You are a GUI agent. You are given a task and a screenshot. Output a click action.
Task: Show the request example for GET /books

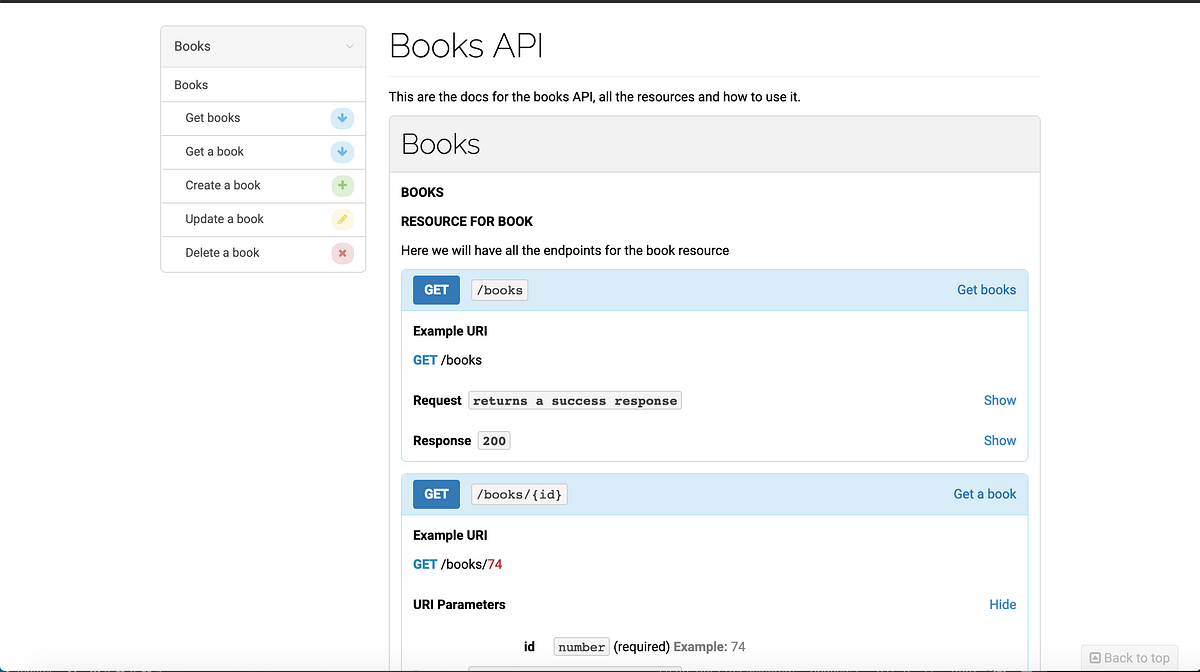(x=999, y=400)
